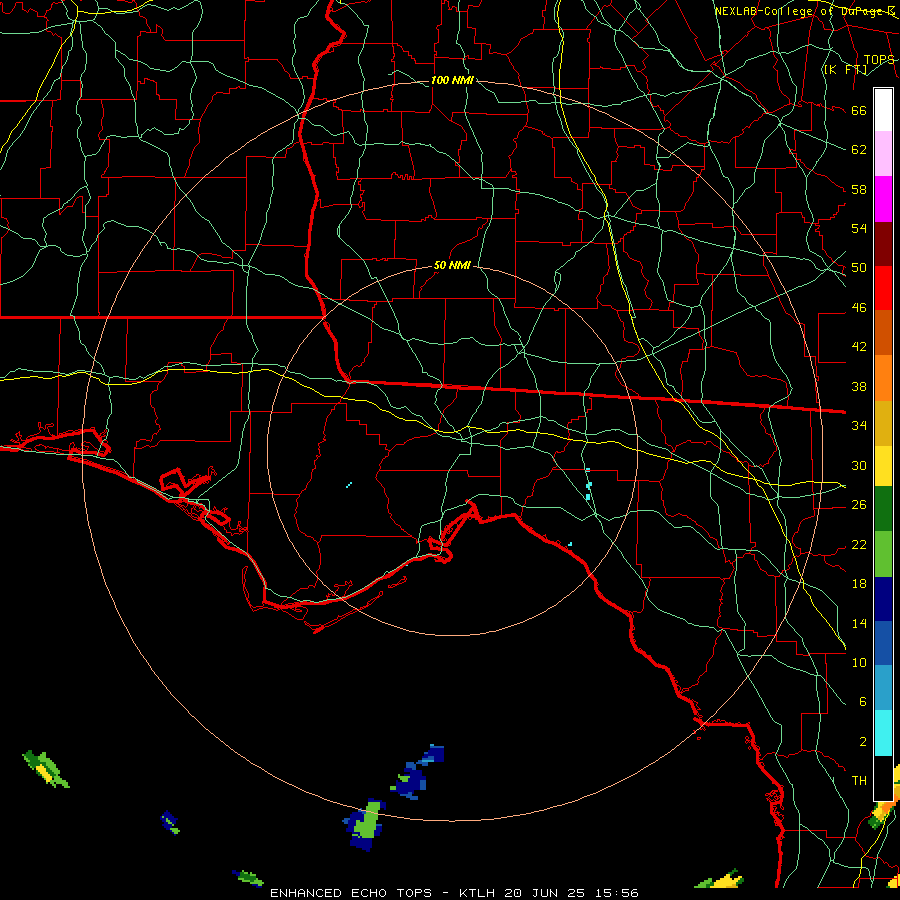900x900 pixels.
Task: Select the light green legend swatch
Action: [x=883, y=554]
